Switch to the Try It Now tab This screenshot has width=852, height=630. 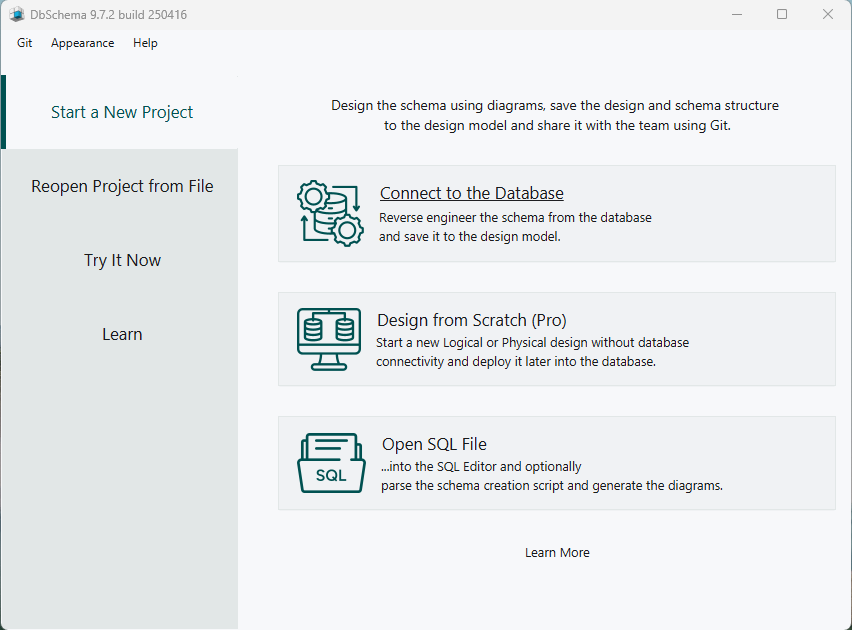122,260
